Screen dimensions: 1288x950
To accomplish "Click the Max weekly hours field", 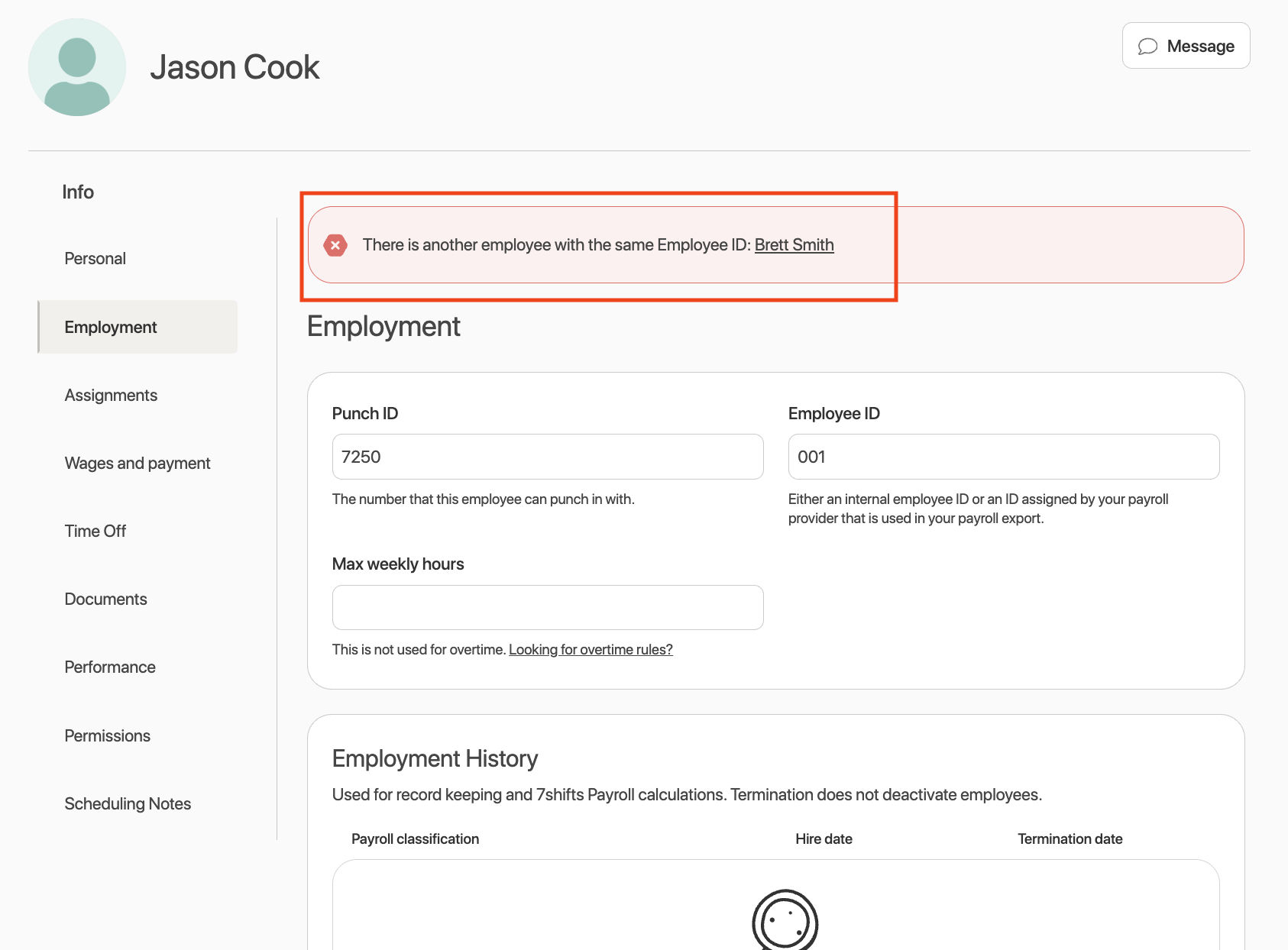I will point(548,608).
